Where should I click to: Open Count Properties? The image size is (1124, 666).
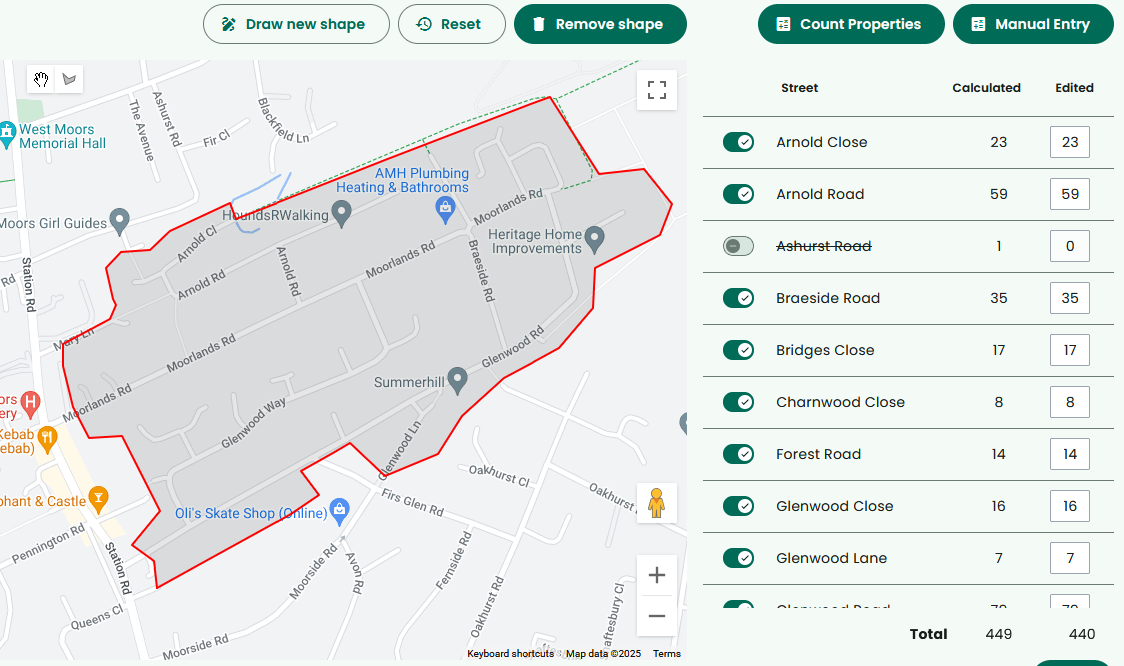click(851, 24)
